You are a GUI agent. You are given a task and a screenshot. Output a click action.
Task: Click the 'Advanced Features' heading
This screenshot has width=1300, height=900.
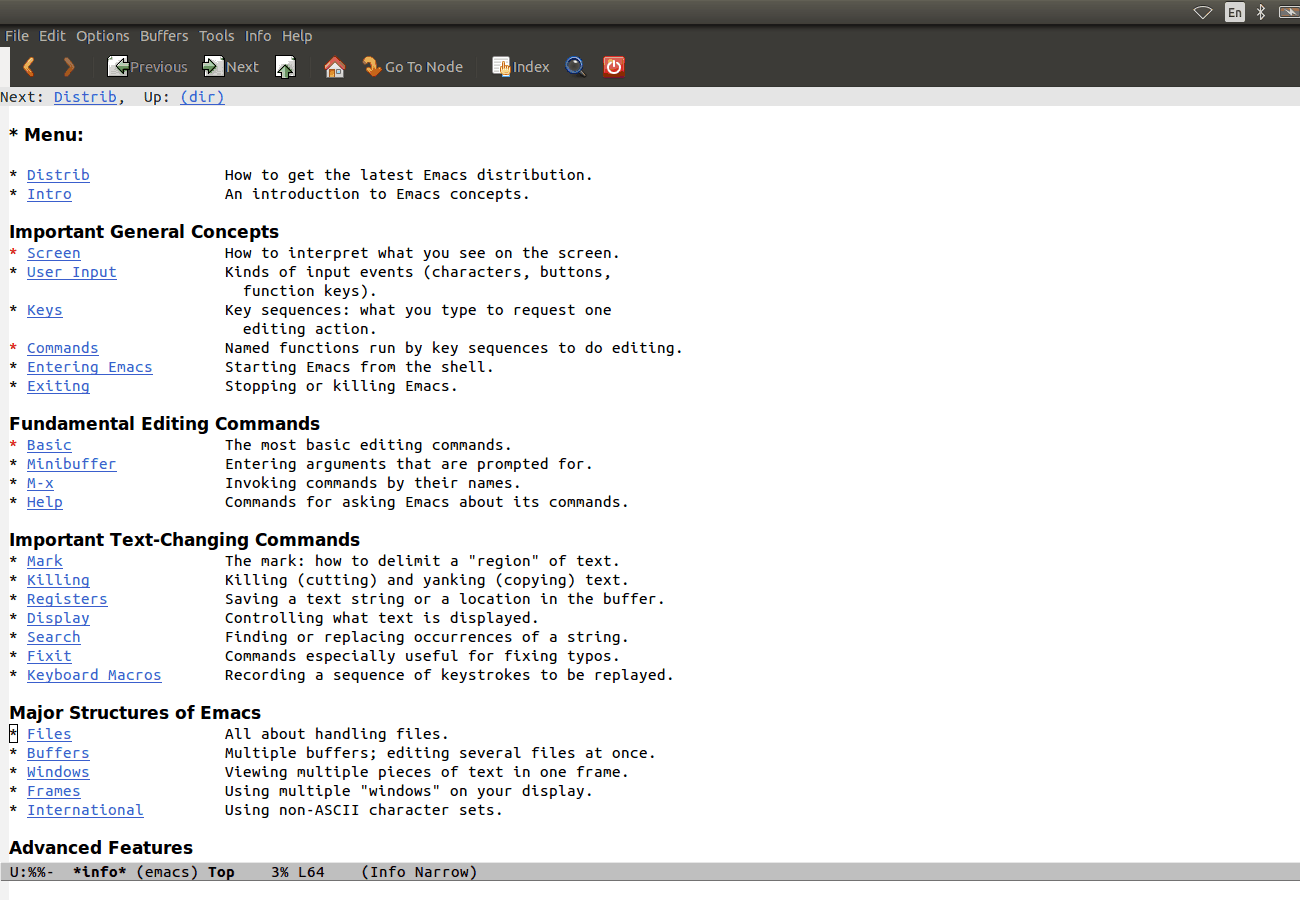click(101, 848)
